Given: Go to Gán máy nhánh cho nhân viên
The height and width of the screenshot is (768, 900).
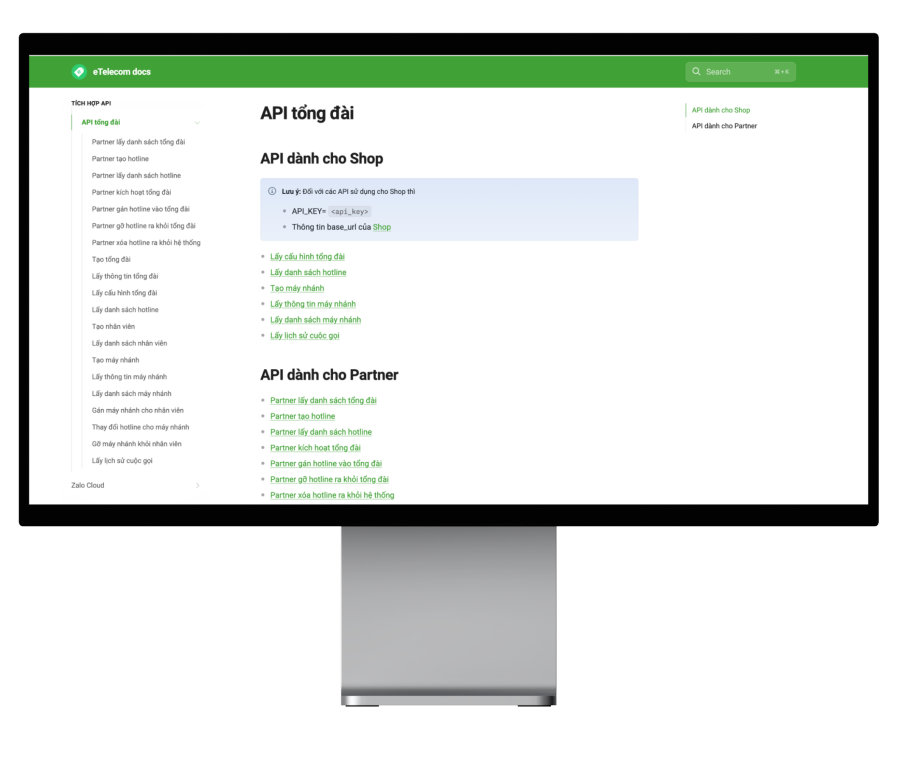Looking at the screenshot, I should click(x=137, y=410).
